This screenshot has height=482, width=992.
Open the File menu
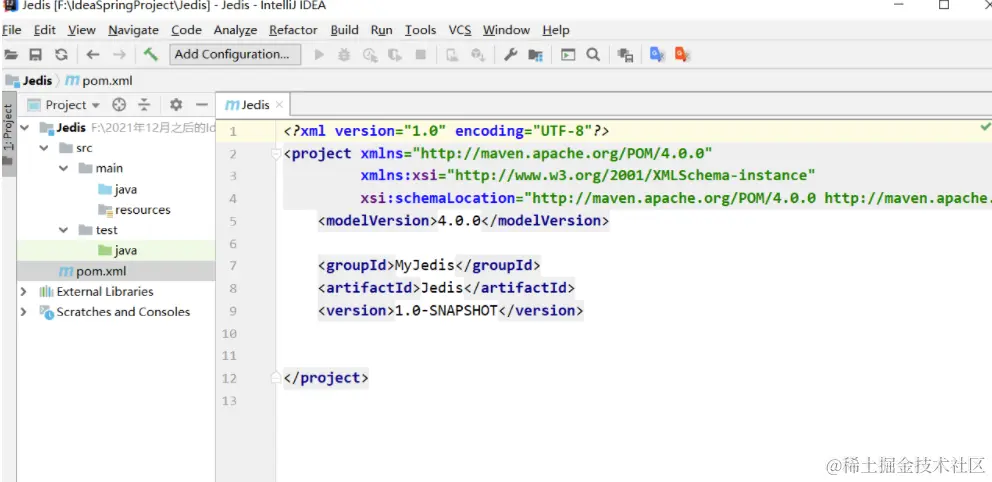(x=11, y=30)
